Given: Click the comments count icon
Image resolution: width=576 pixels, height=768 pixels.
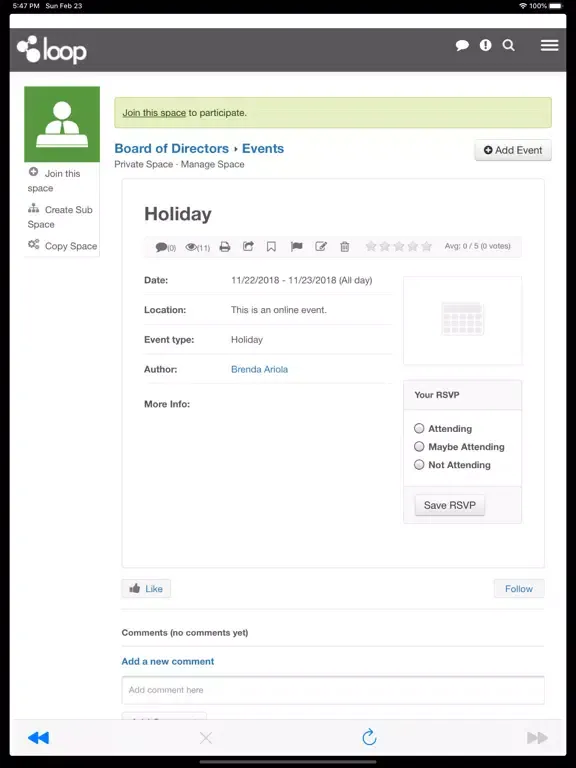Looking at the screenshot, I should [166, 247].
